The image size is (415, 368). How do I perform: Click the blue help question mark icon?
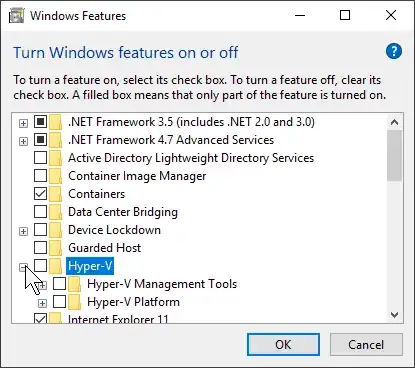click(394, 51)
